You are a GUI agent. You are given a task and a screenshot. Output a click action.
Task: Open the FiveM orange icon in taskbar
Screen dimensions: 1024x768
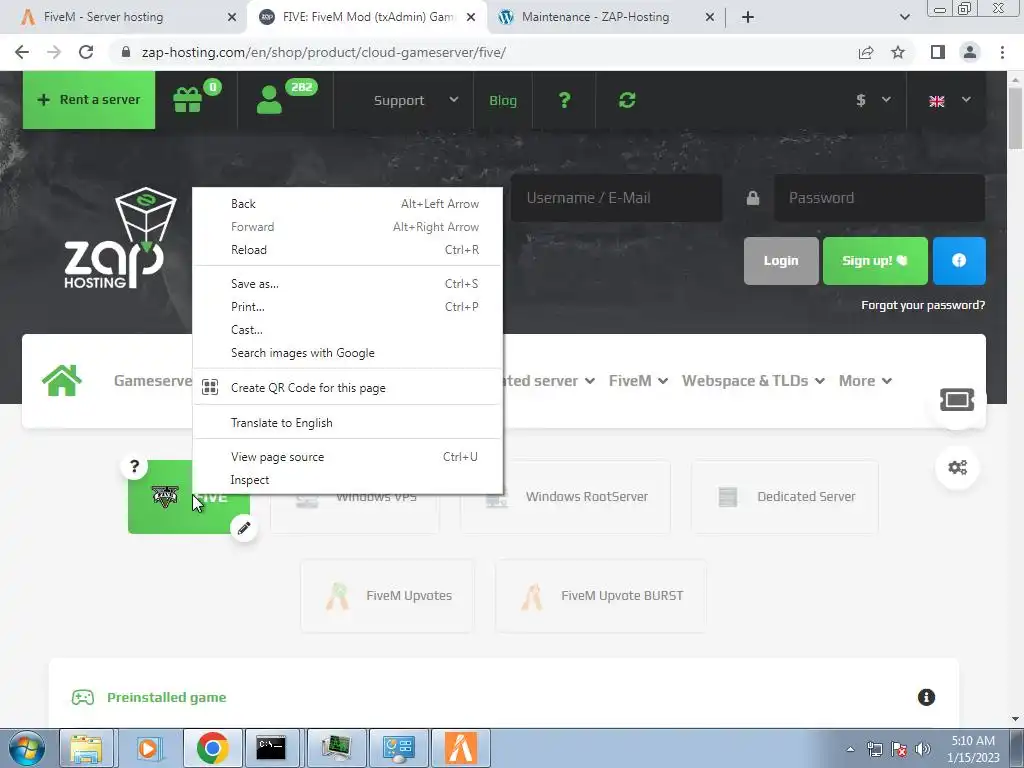pos(460,748)
